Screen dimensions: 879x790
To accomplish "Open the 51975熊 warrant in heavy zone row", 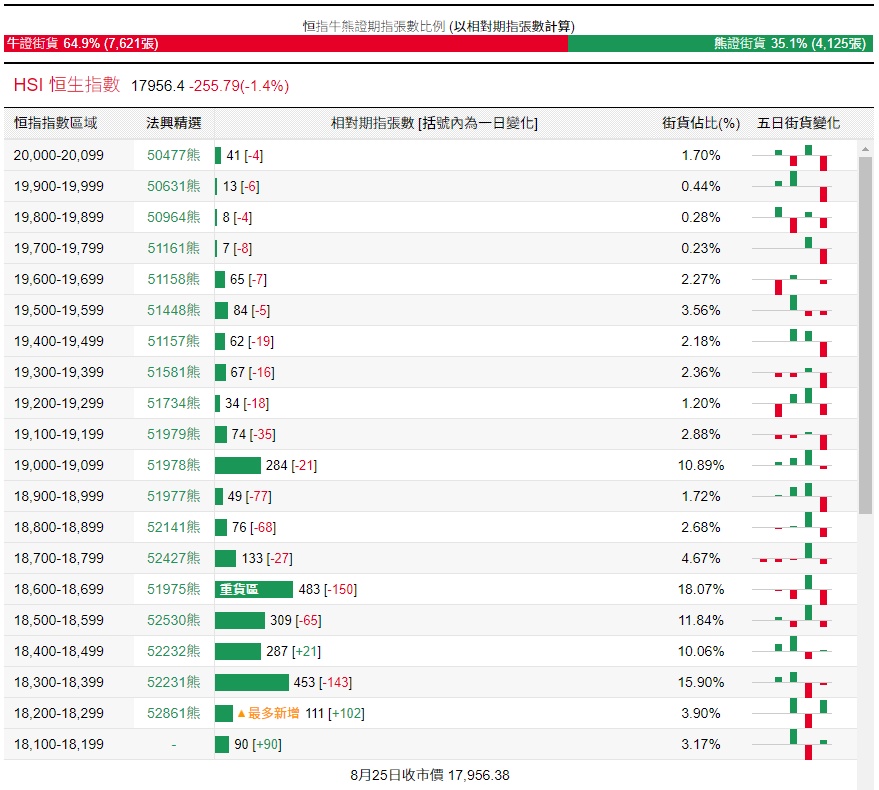I will coord(173,589).
